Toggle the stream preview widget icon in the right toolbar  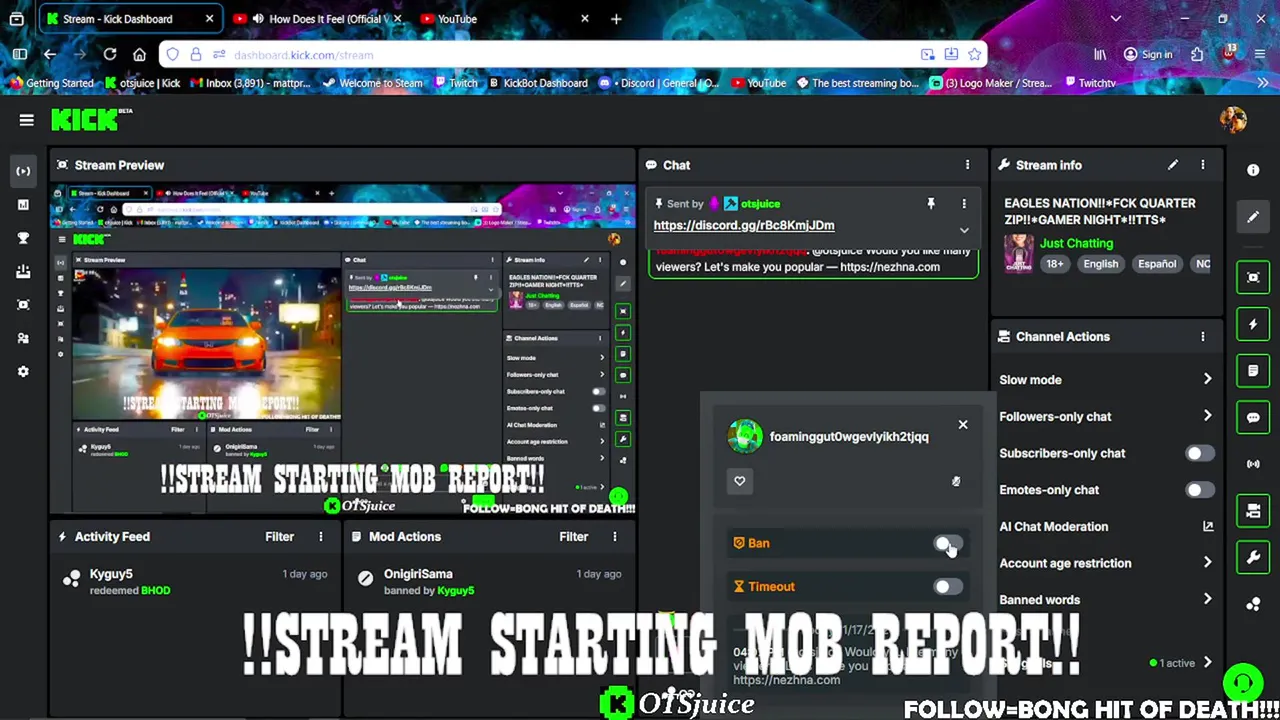[x=1253, y=277]
